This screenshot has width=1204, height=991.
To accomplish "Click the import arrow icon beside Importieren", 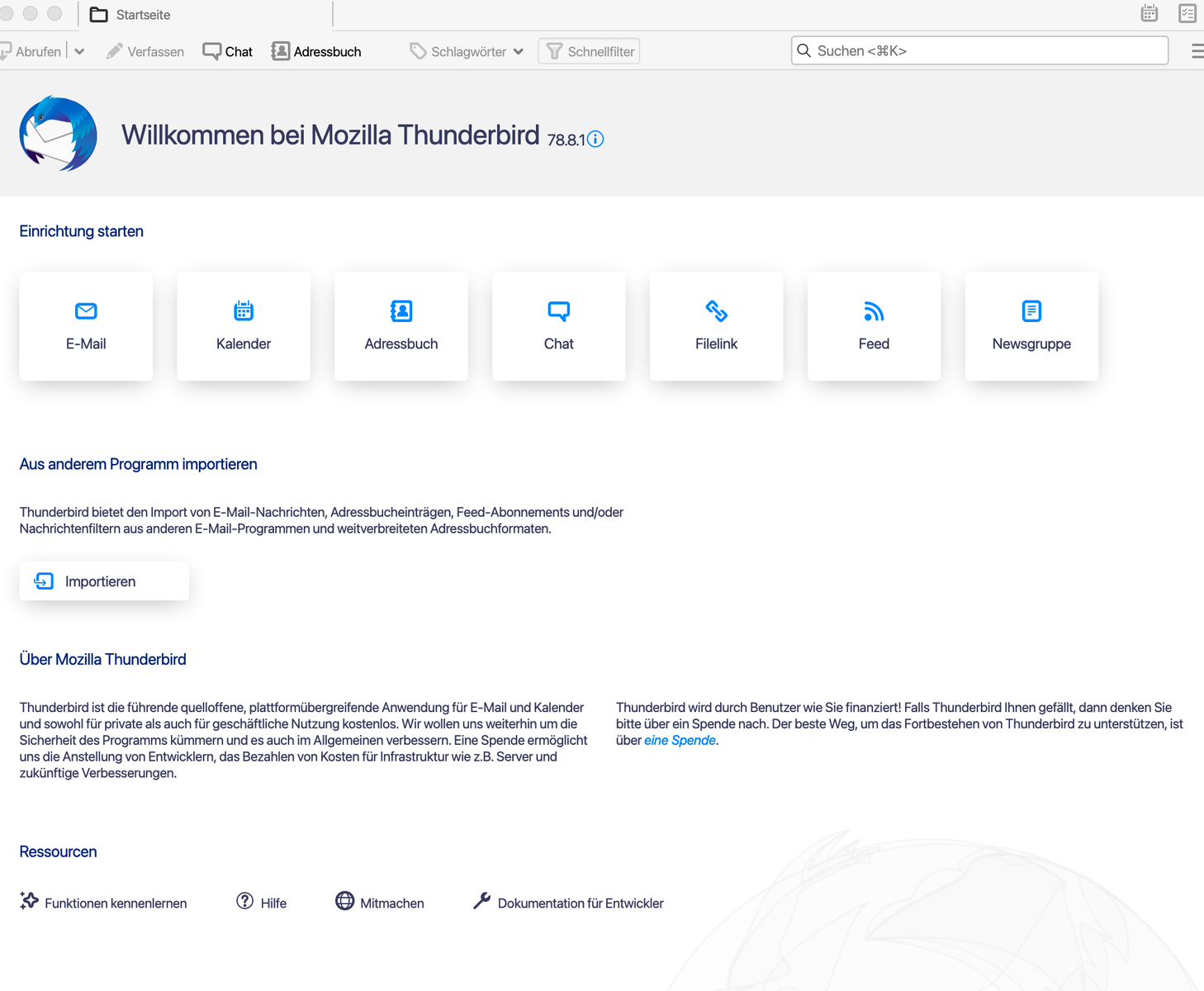I will (44, 581).
